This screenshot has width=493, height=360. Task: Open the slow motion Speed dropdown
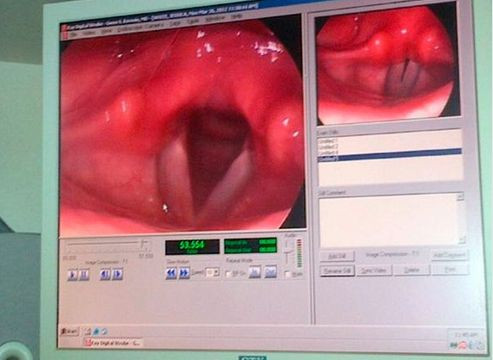click(x=212, y=273)
